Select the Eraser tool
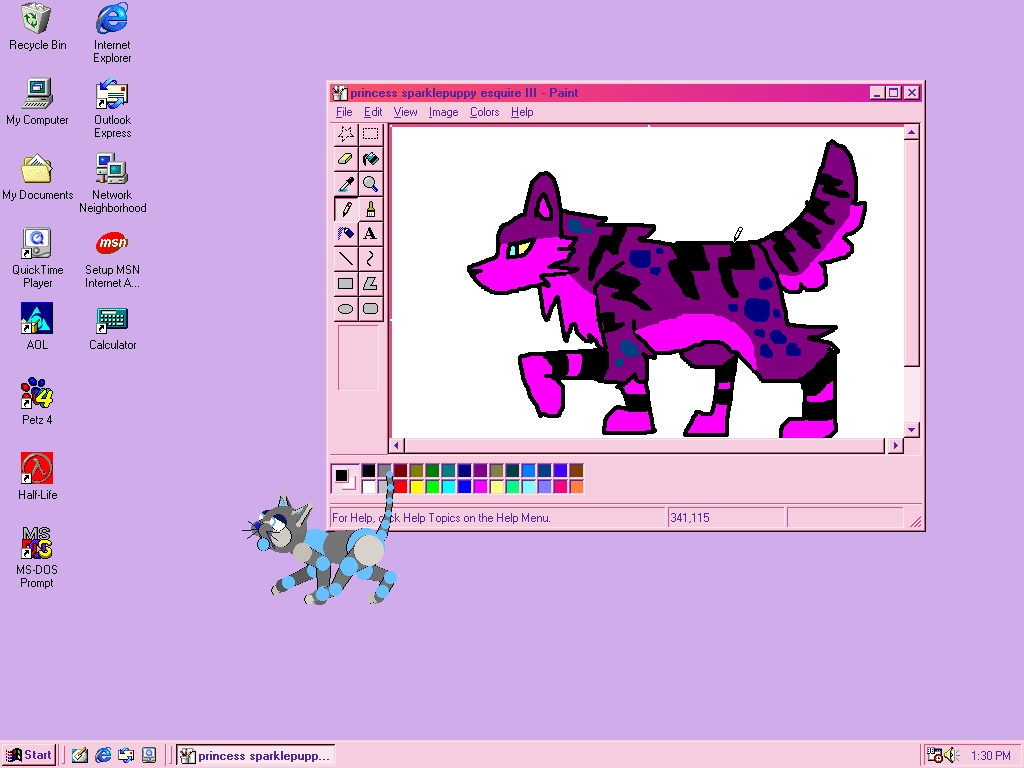The image size is (1024, 768). [345, 158]
